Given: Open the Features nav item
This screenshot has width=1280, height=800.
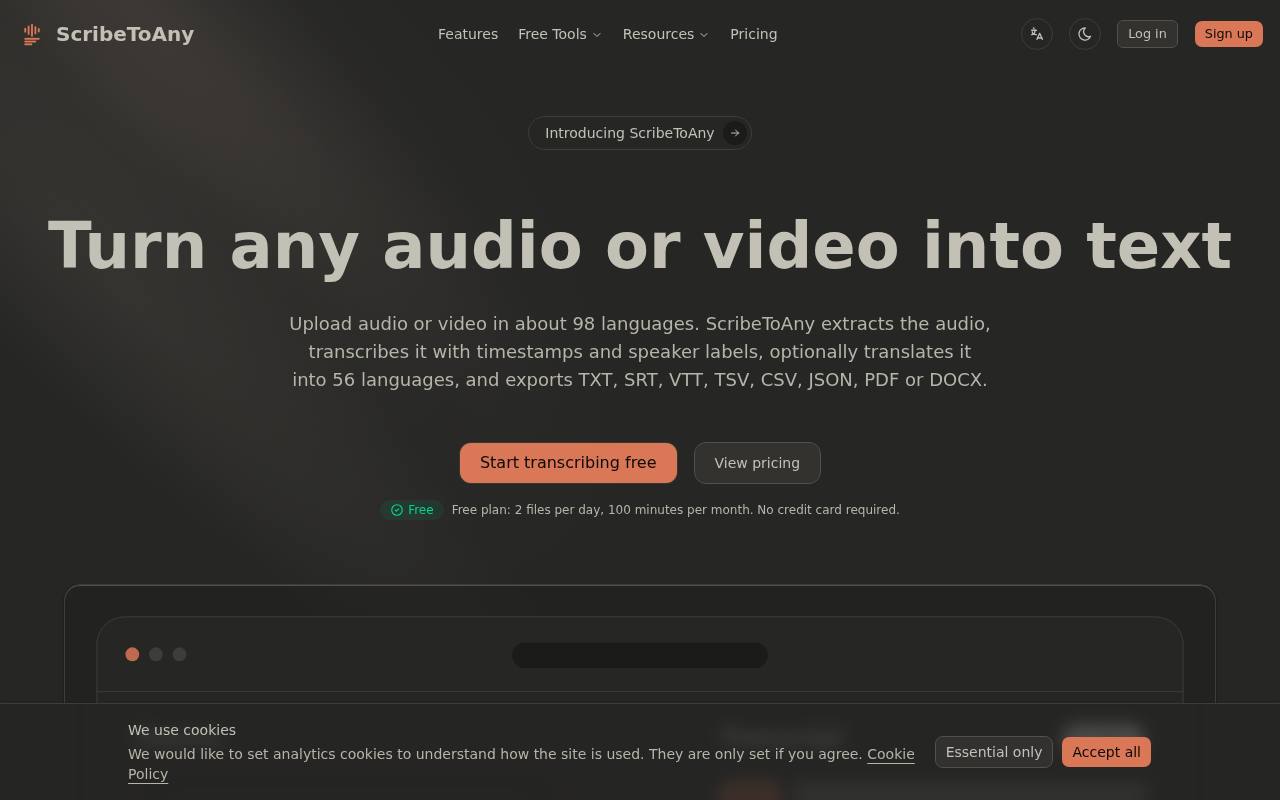Looking at the screenshot, I should click(468, 34).
